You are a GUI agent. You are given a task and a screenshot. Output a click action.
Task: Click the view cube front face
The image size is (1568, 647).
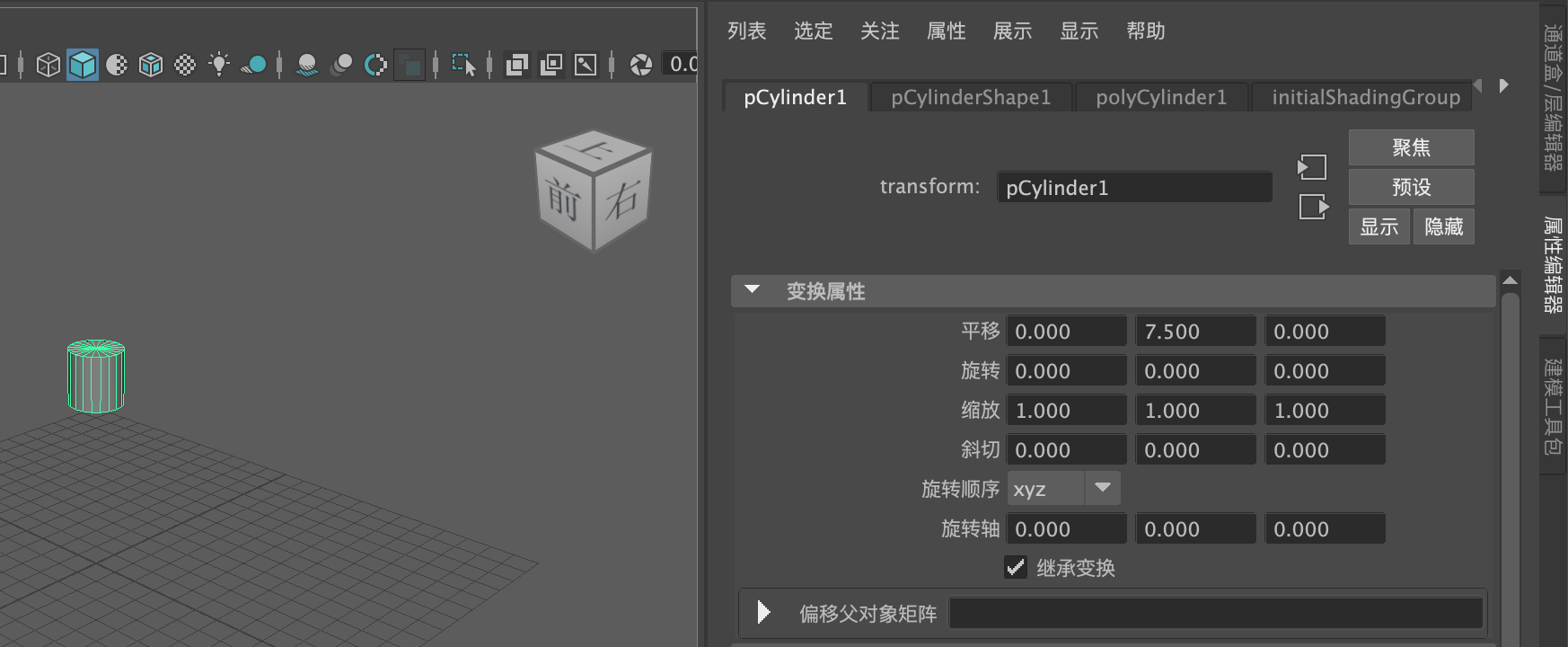(564, 199)
